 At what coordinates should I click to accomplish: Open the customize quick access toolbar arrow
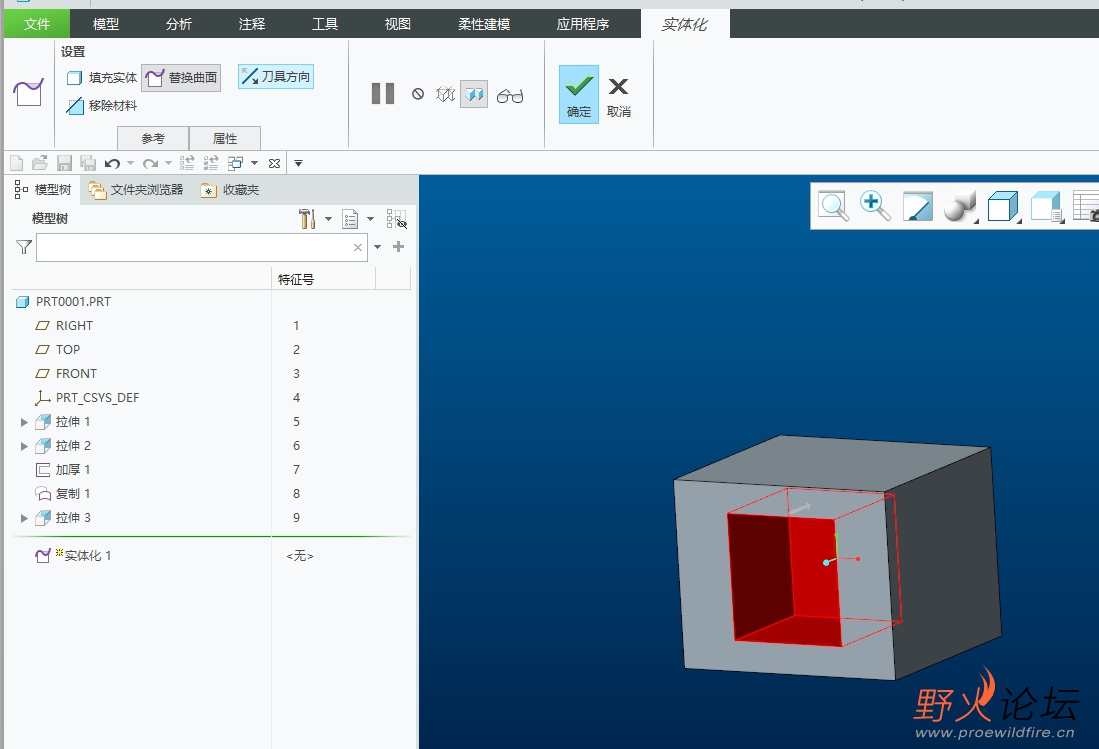[x=299, y=163]
